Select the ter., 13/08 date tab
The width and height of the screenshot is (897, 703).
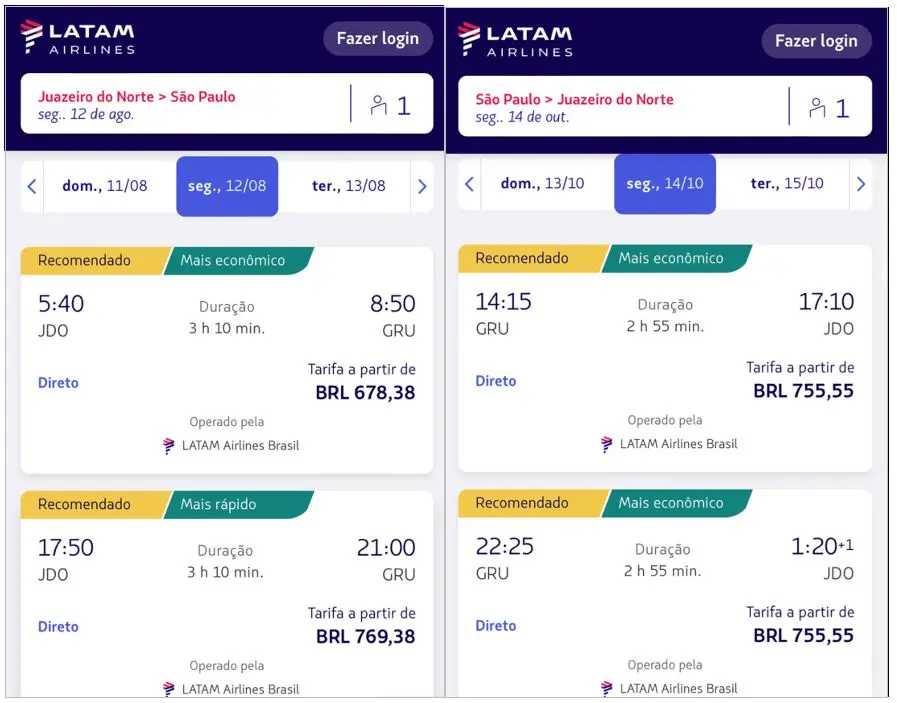point(349,186)
